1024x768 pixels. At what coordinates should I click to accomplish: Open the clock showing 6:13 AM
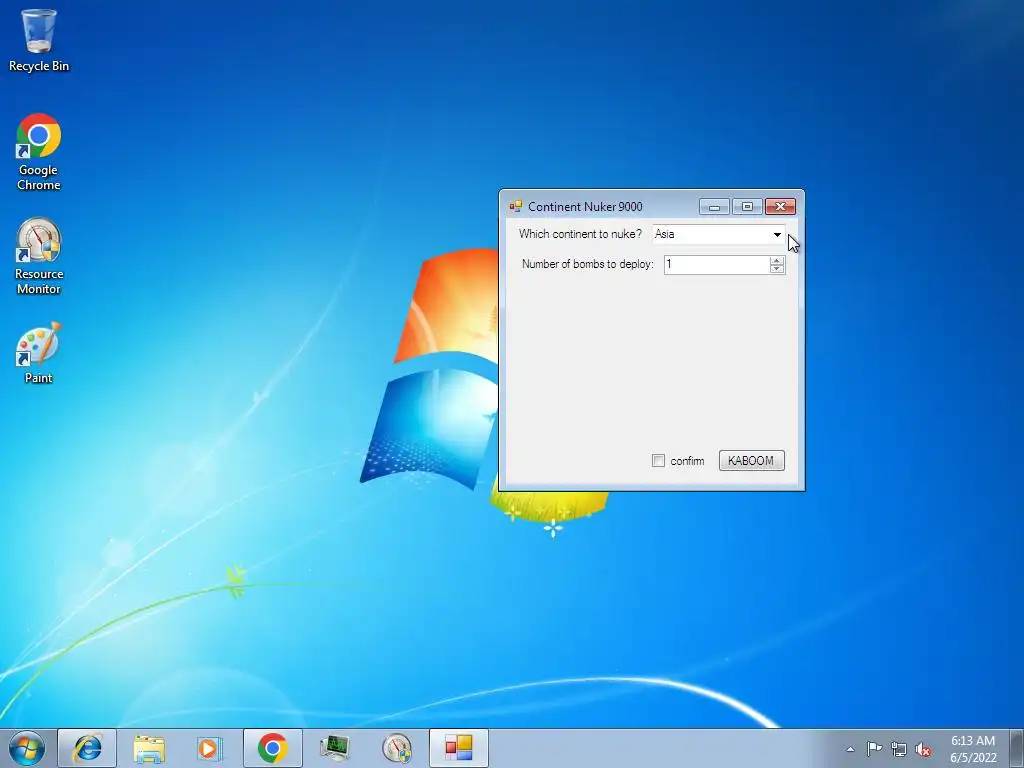coord(973,749)
